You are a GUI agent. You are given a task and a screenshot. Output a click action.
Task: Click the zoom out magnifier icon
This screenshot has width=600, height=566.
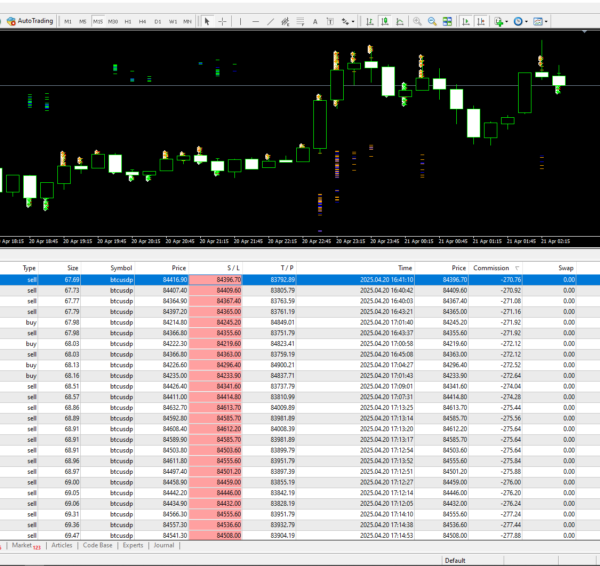(x=432, y=20)
